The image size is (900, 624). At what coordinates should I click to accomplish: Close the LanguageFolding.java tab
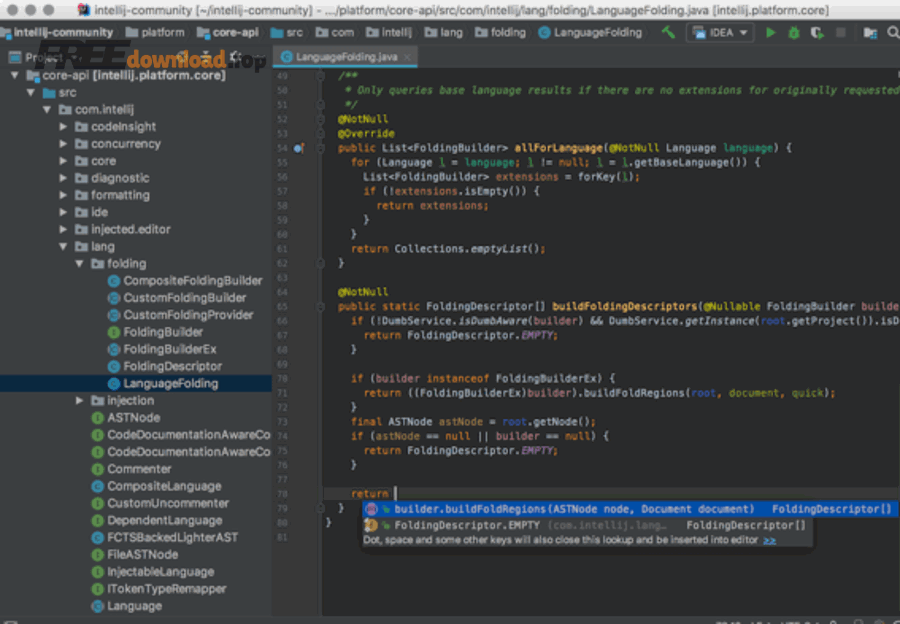408,57
